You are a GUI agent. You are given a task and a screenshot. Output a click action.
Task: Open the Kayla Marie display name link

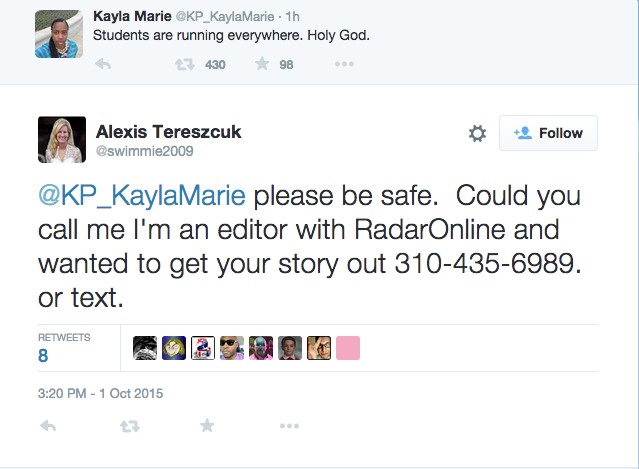[x=132, y=16]
